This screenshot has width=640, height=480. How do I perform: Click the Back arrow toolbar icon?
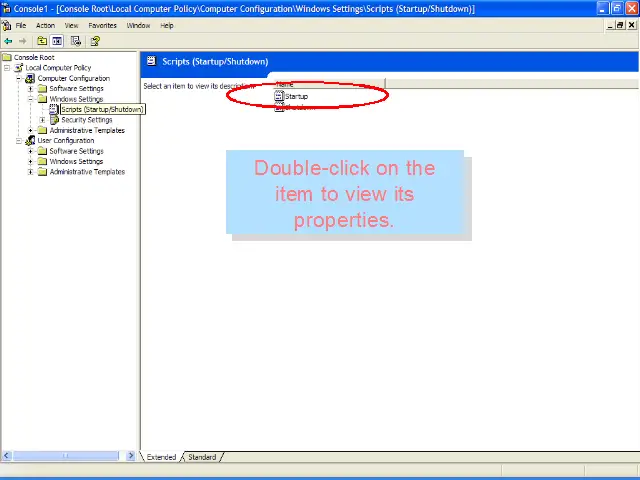(x=8, y=41)
